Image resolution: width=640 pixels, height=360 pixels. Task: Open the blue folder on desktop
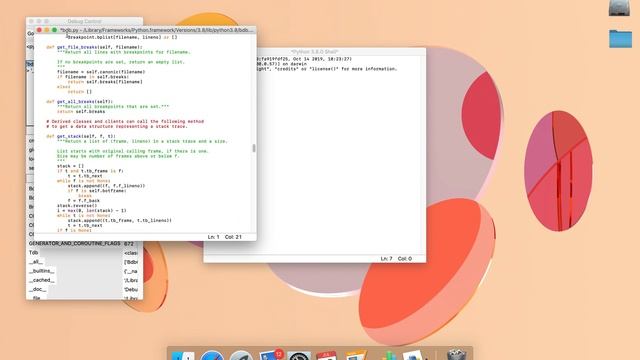620,39
